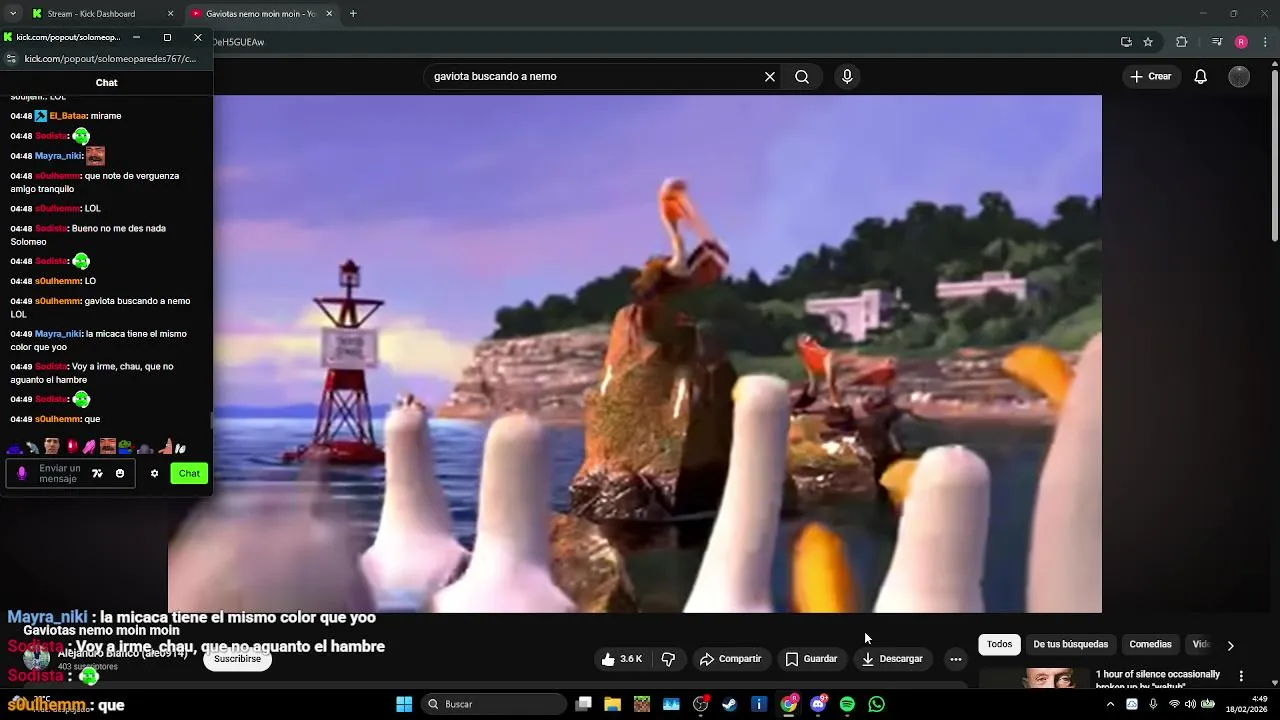Bookmark this page with the star icon

(x=1148, y=42)
